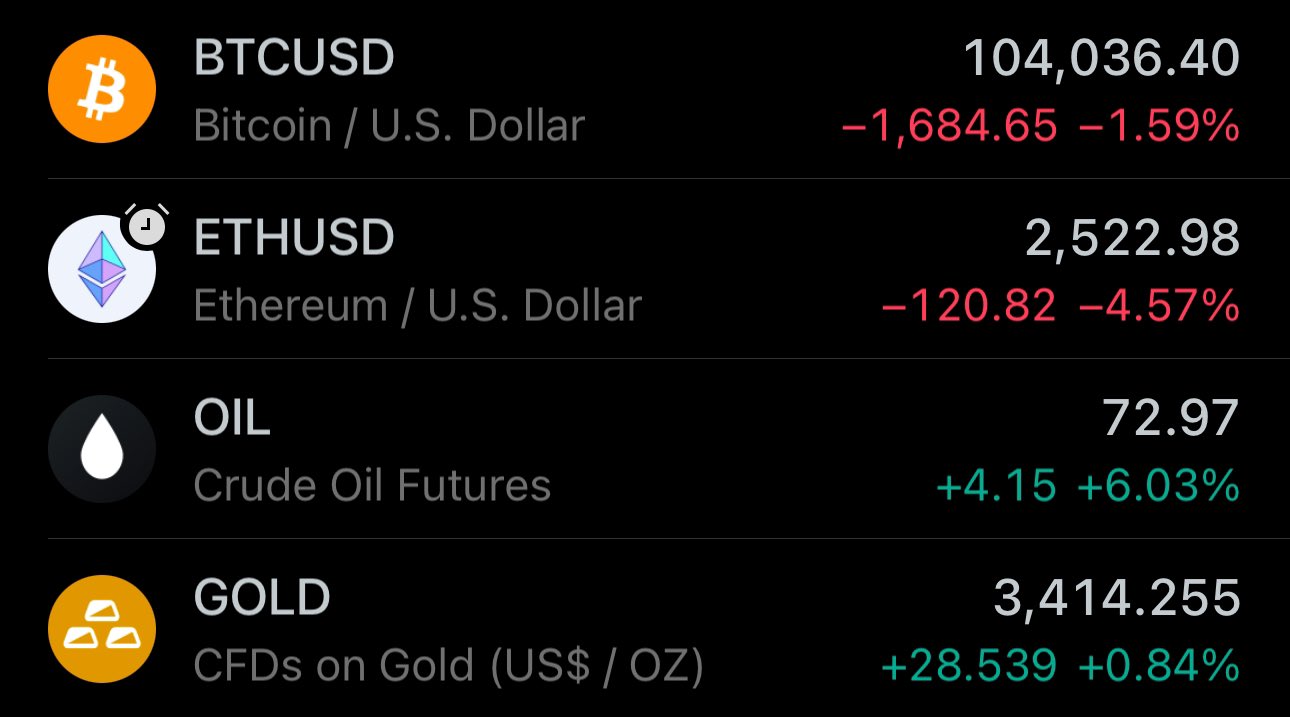Open the Crude Oil Futures description
Viewport: 1290px width, 717px height.
(x=372, y=486)
